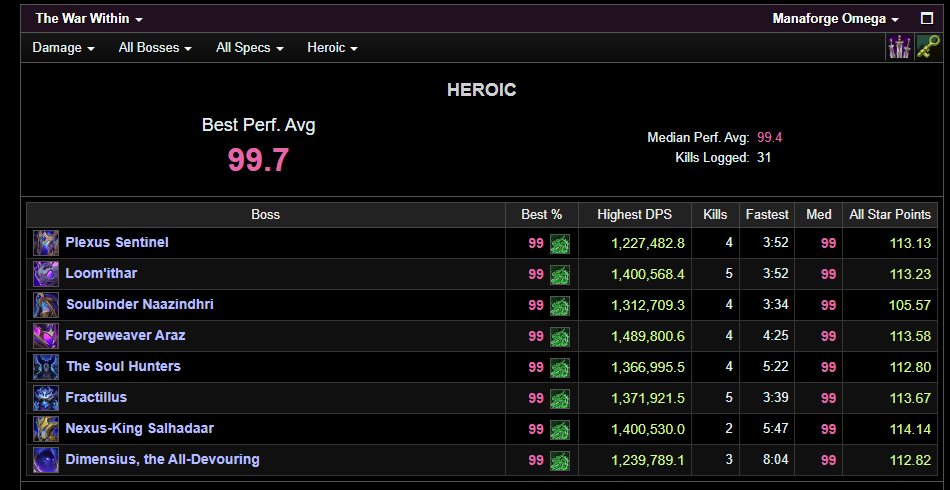The width and height of the screenshot is (950, 490).
Task: Click Soulbinder Naazindhri boss portrait icon
Action: pyautogui.click(x=46, y=305)
